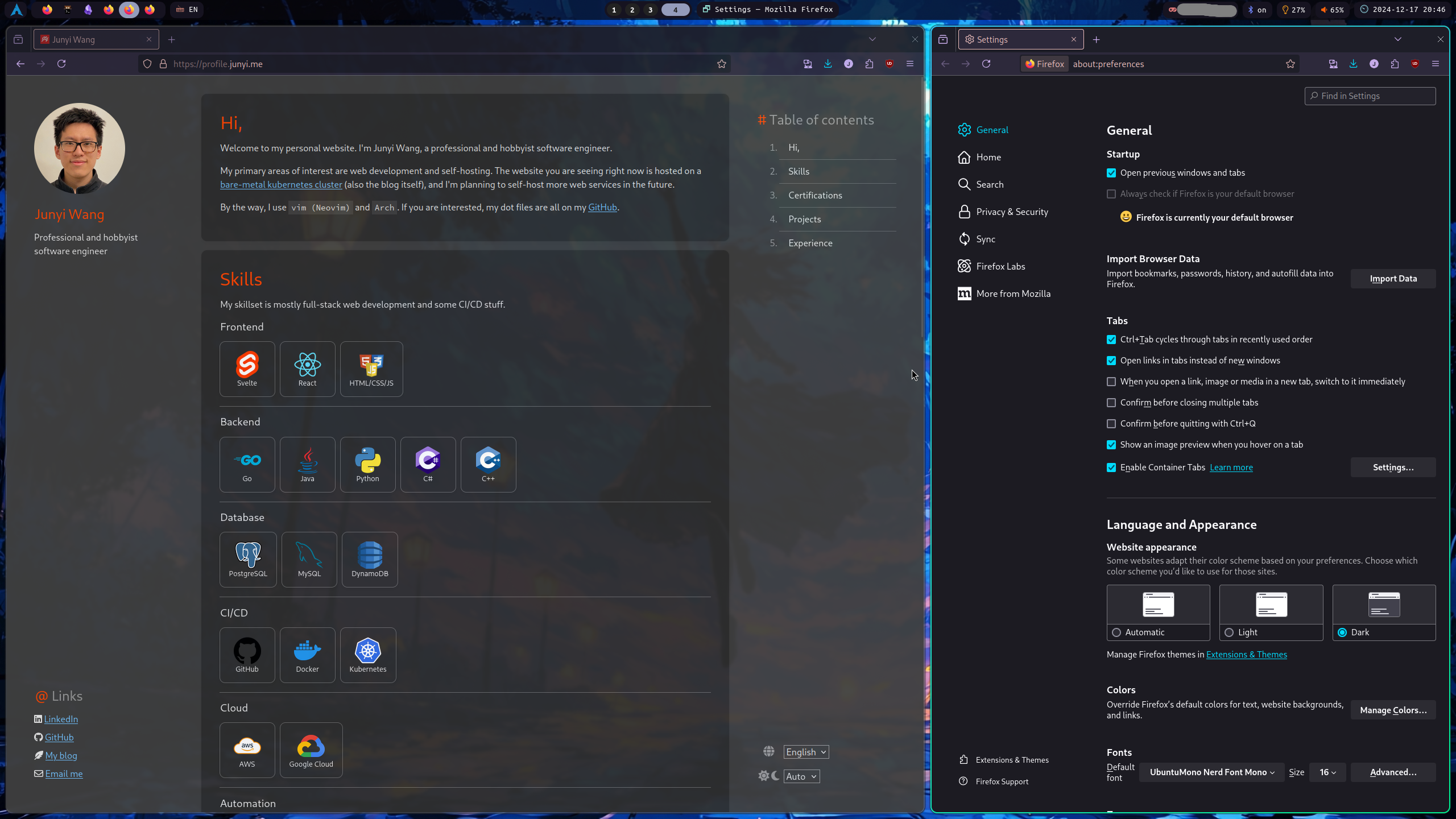
Task: List all tabs in left Firefox window
Action: coord(872,39)
